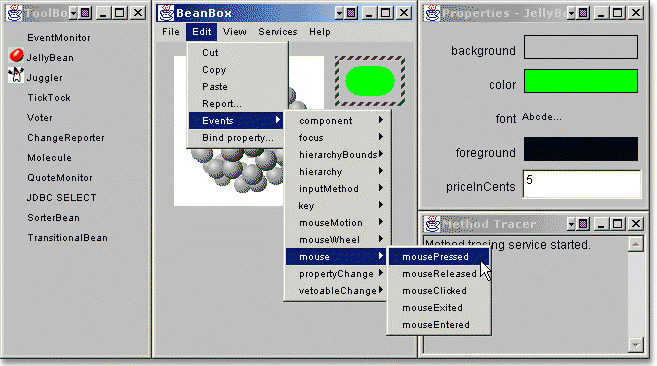The width and height of the screenshot is (657, 366).
Task: Click the Java cup icon in ToolBox title
Action: (15, 13)
